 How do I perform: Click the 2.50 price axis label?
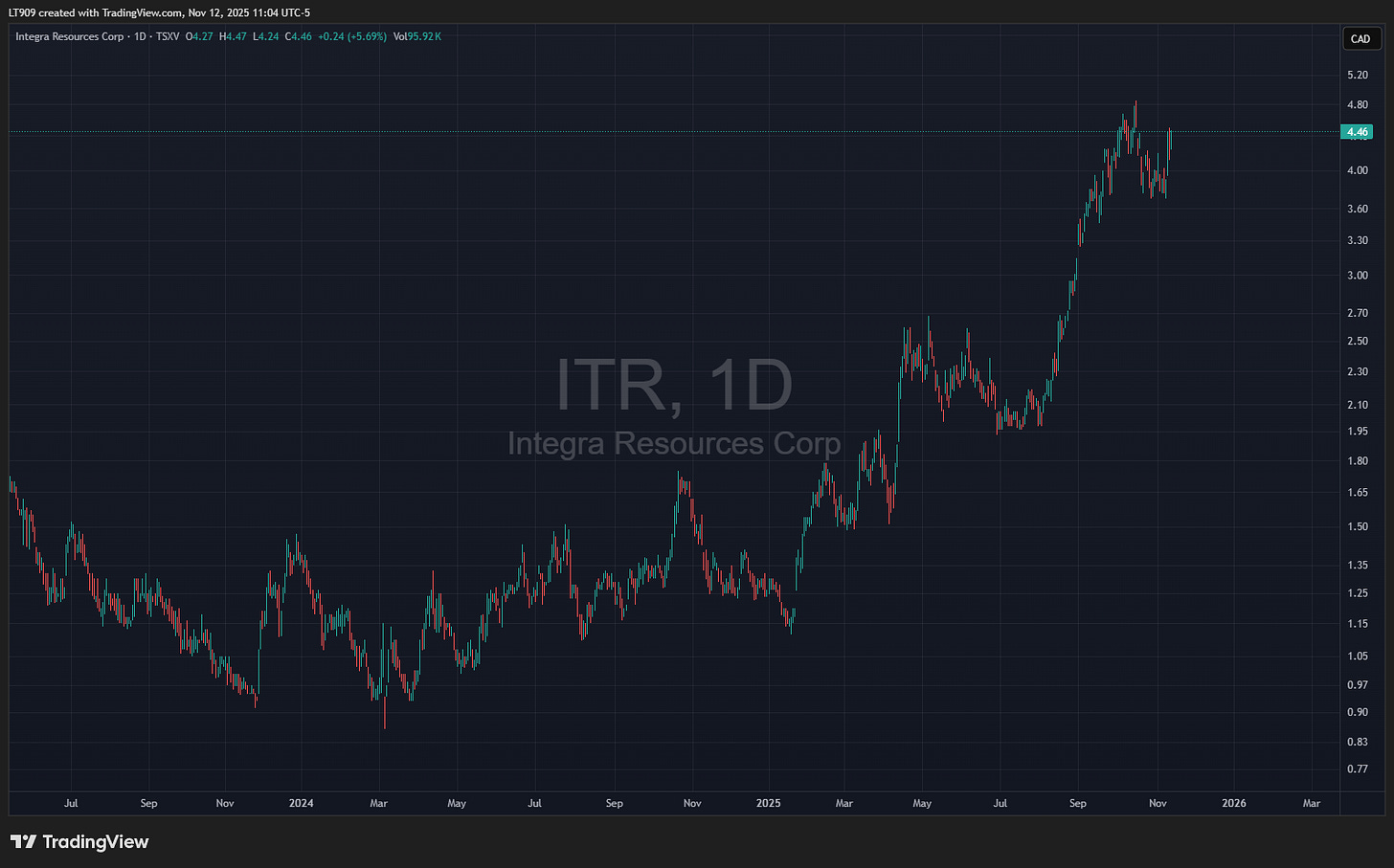1357,341
